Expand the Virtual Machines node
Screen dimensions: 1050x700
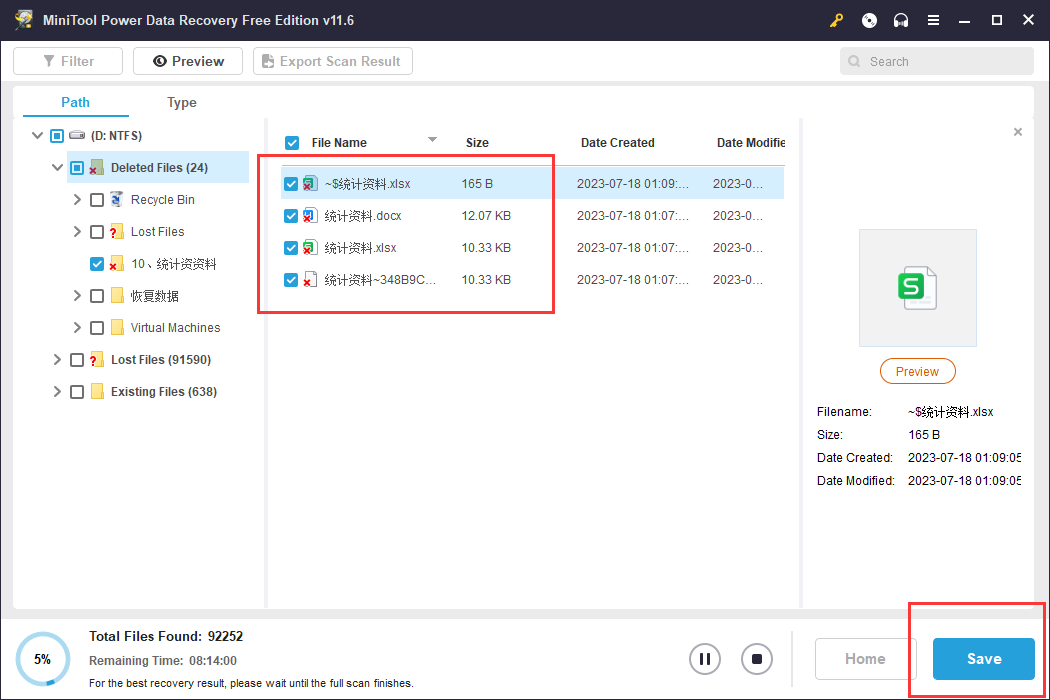click(x=77, y=328)
